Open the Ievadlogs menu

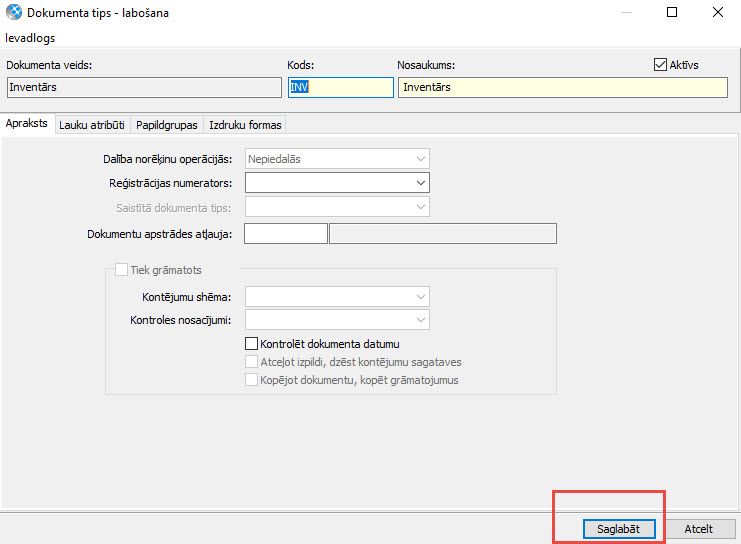30,38
